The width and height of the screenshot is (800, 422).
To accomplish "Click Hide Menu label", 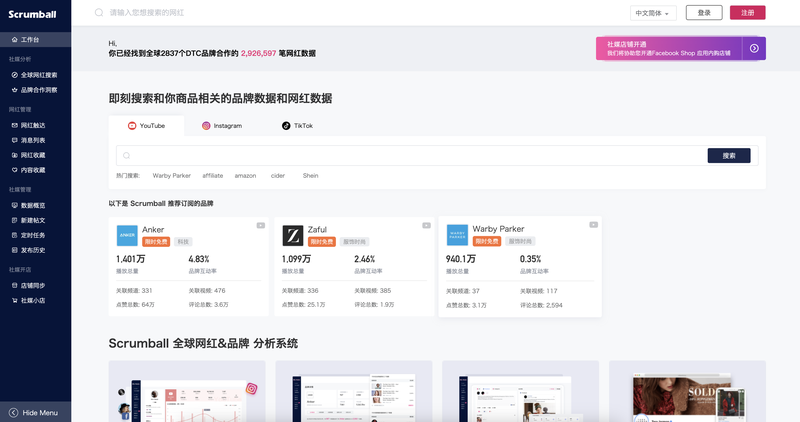I will 40,412.
